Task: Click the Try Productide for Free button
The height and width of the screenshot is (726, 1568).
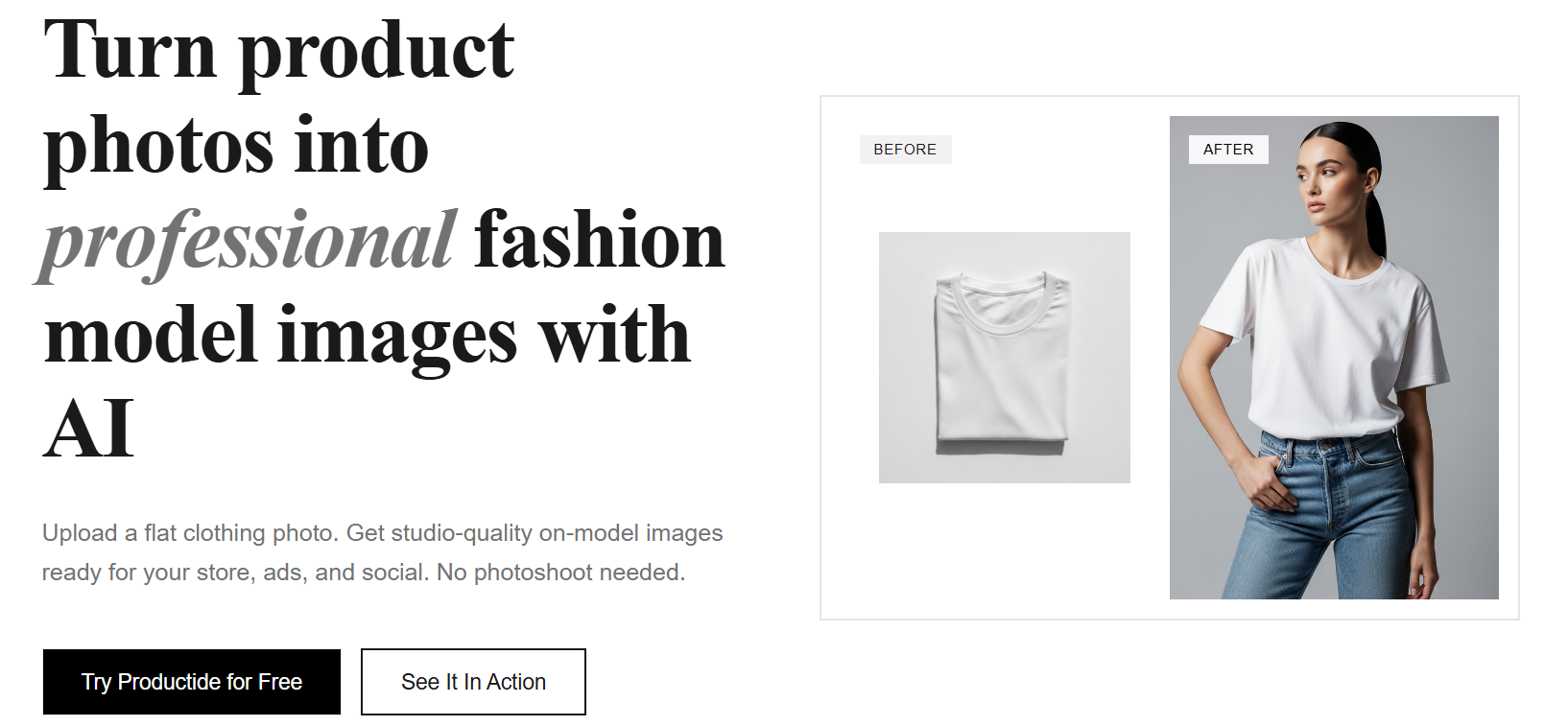Action: [x=191, y=682]
